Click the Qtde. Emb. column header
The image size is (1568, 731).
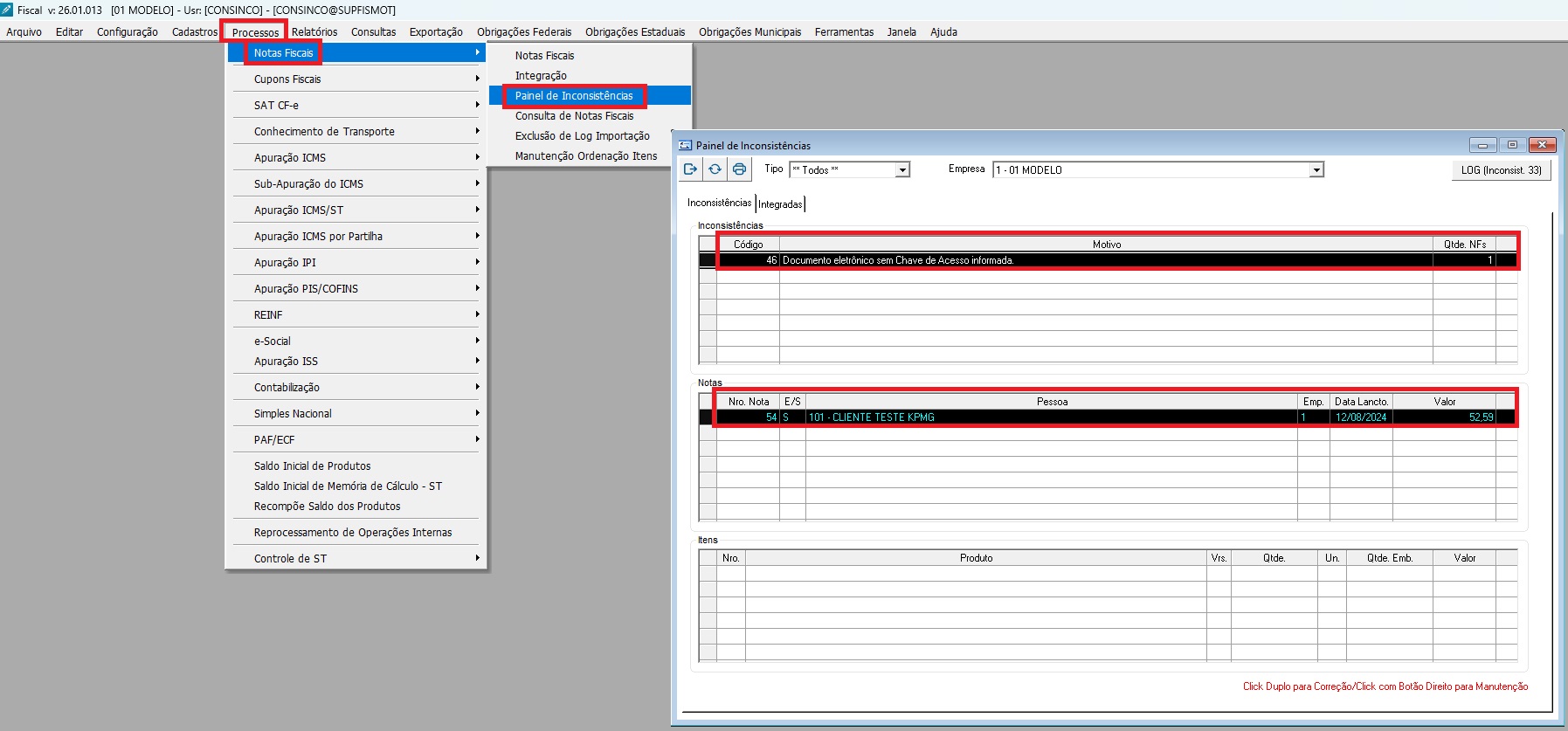click(x=1389, y=558)
